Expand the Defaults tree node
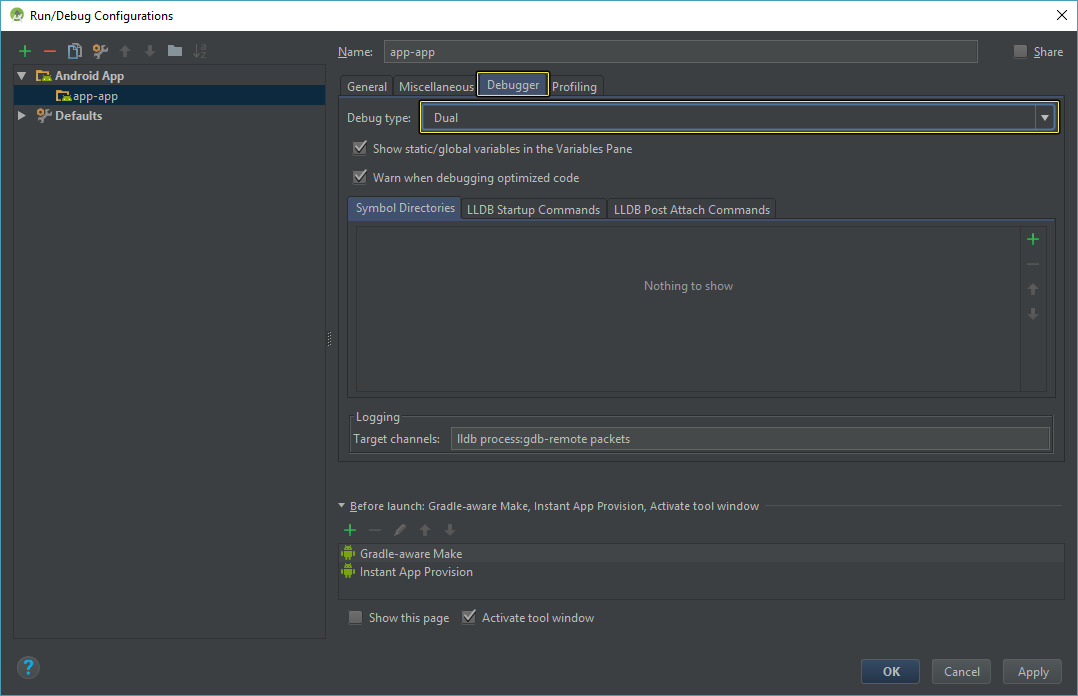Image resolution: width=1078 pixels, height=696 pixels. [x=21, y=115]
